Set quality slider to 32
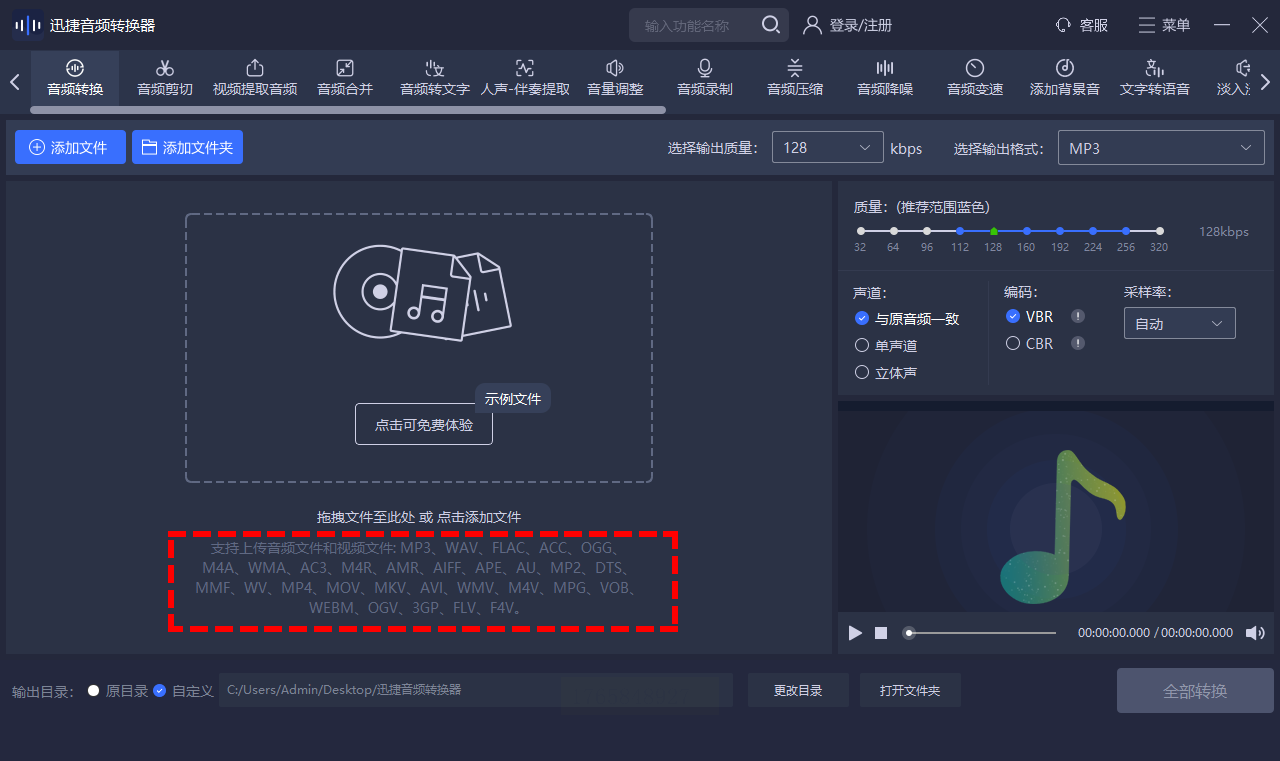This screenshot has width=1280, height=761. pos(861,231)
